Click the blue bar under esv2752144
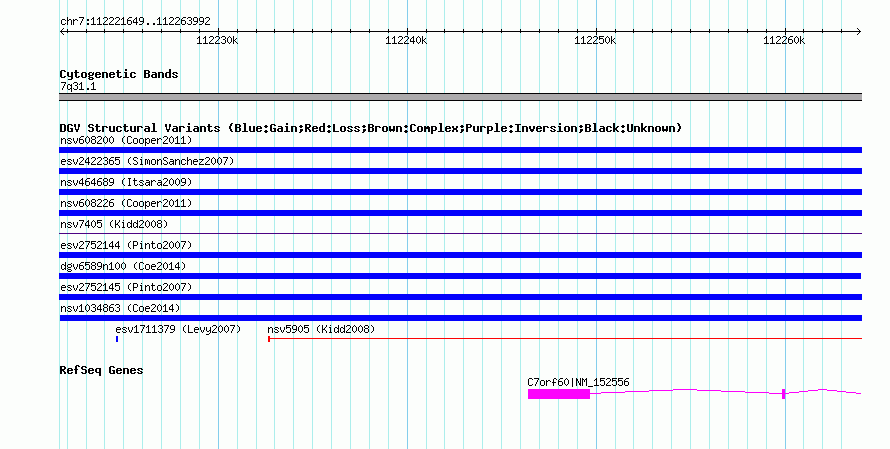890x449 pixels. click(x=460, y=255)
